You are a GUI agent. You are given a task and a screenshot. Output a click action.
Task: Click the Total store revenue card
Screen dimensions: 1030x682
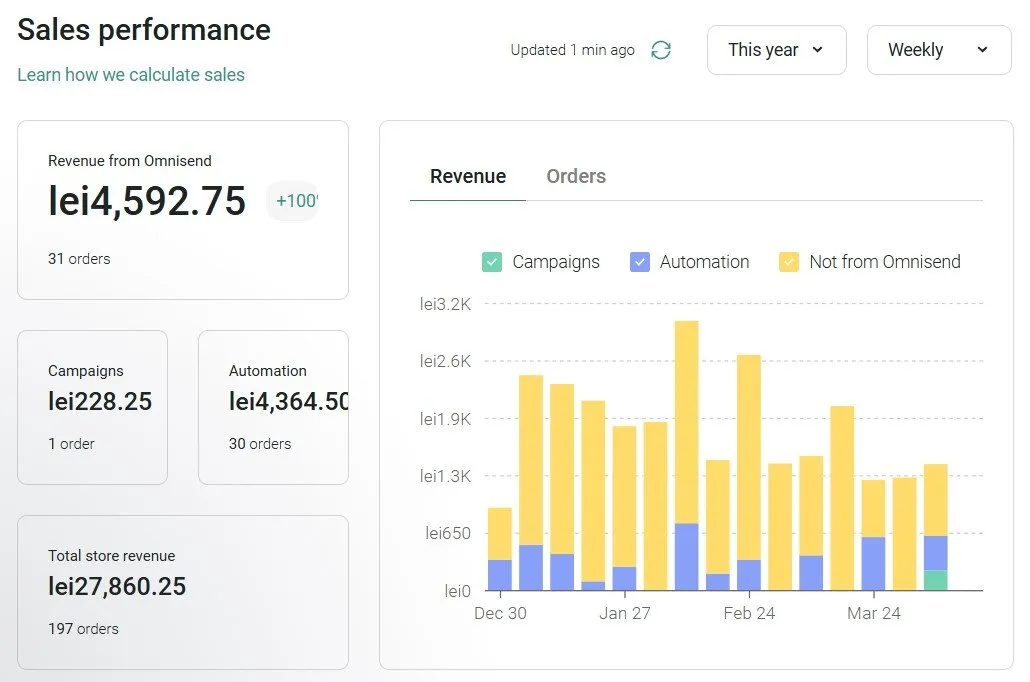coord(182,591)
